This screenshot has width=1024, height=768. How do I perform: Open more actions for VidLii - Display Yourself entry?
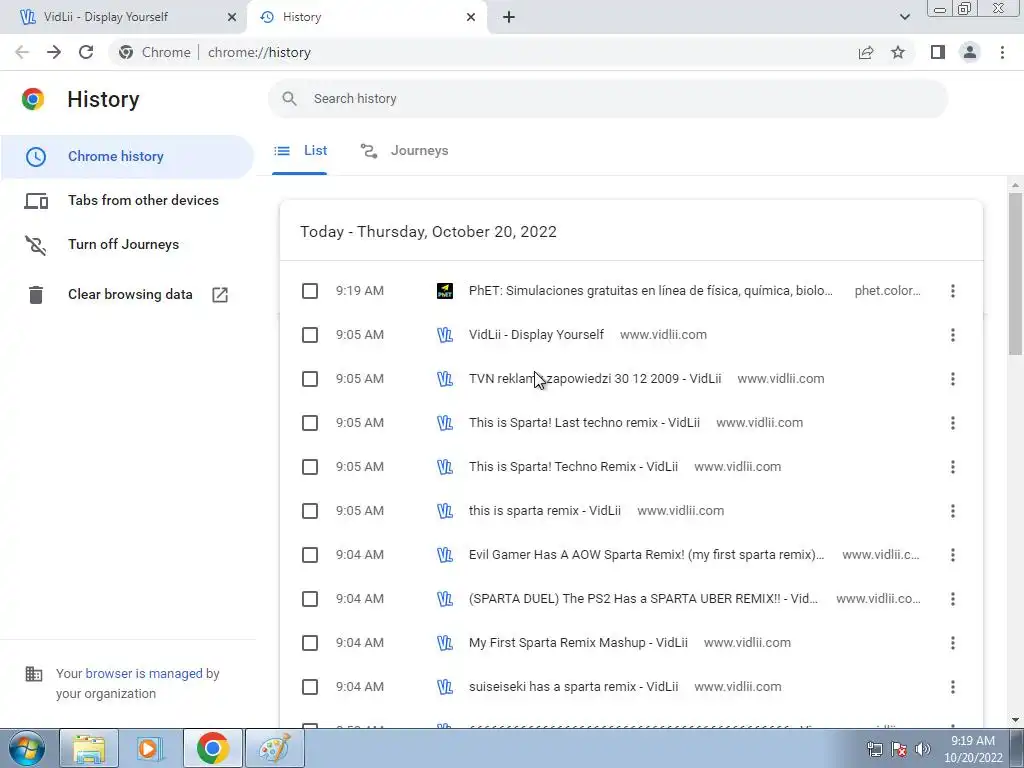point(953,335)
